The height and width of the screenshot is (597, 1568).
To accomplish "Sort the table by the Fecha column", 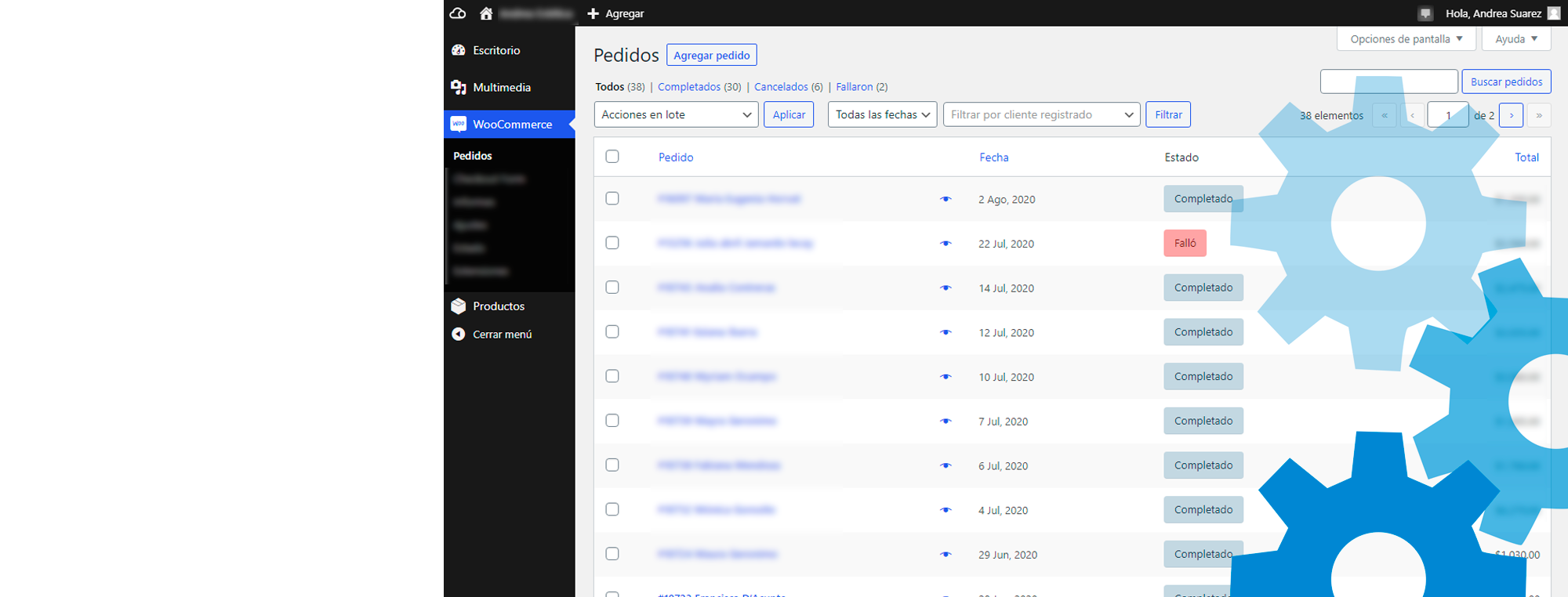I will point(994,157).
